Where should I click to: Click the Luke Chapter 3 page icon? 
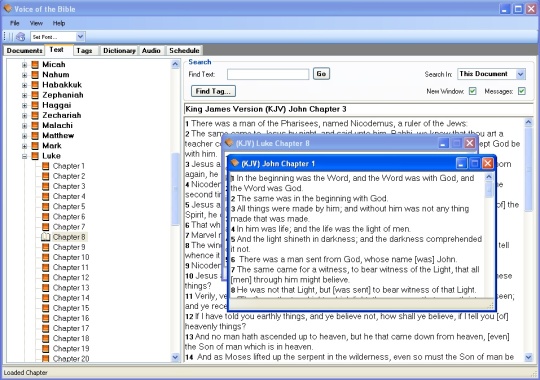pos(45,186)
